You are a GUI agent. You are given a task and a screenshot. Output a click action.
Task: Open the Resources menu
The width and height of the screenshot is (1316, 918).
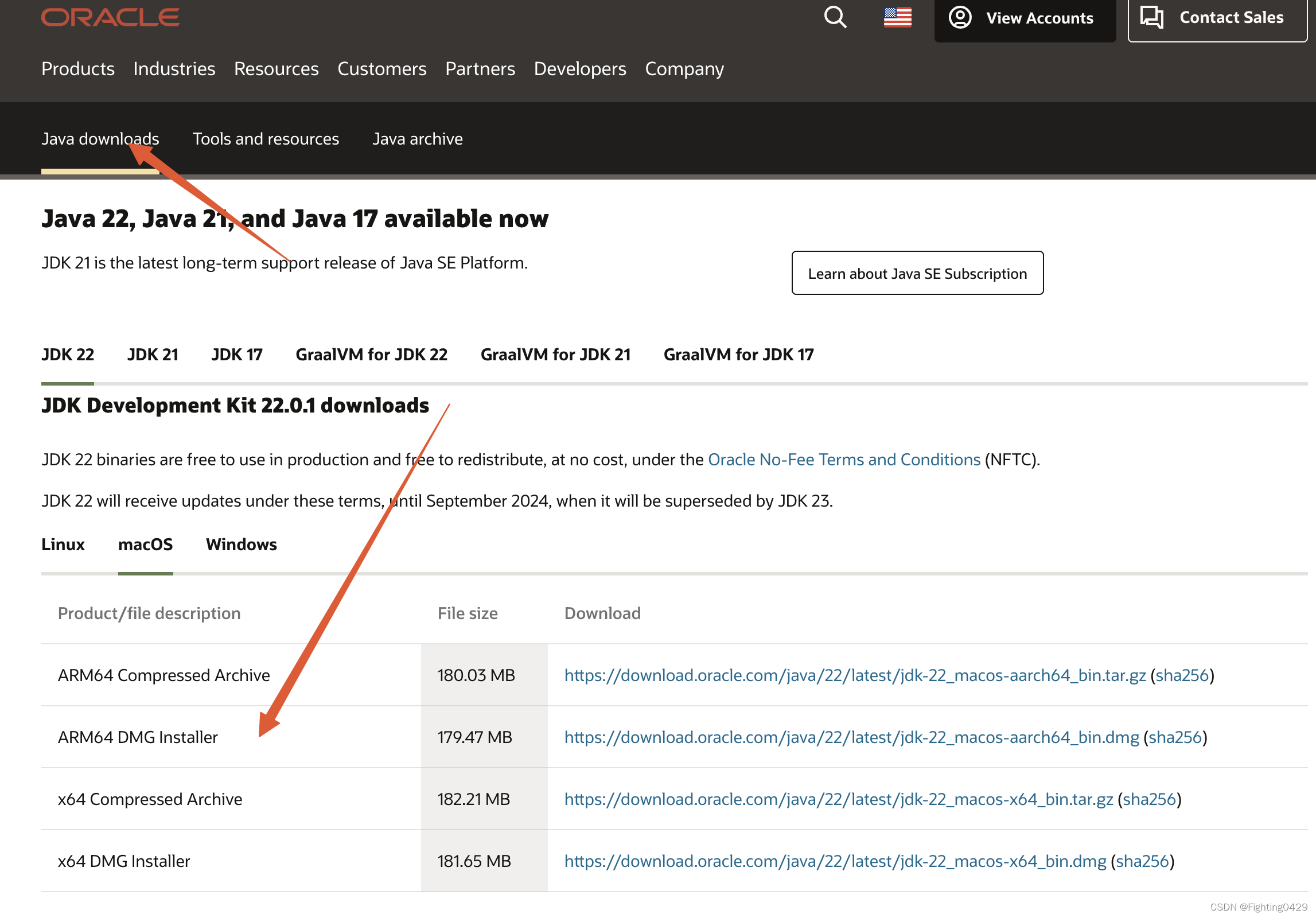click(277, 69)
